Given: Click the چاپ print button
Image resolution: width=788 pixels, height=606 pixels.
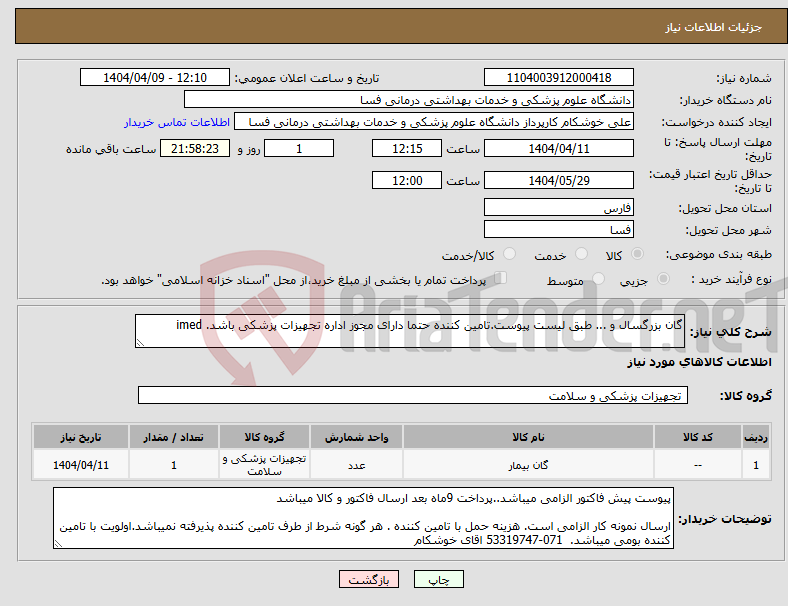Looking at the screenshot, I should (x=439, y=579).
